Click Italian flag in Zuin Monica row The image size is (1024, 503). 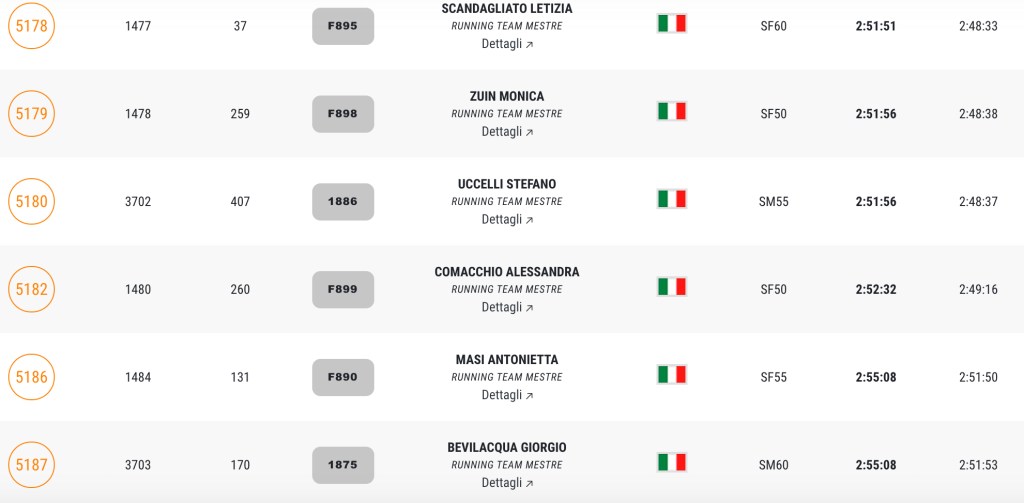[x=671, y=111]
